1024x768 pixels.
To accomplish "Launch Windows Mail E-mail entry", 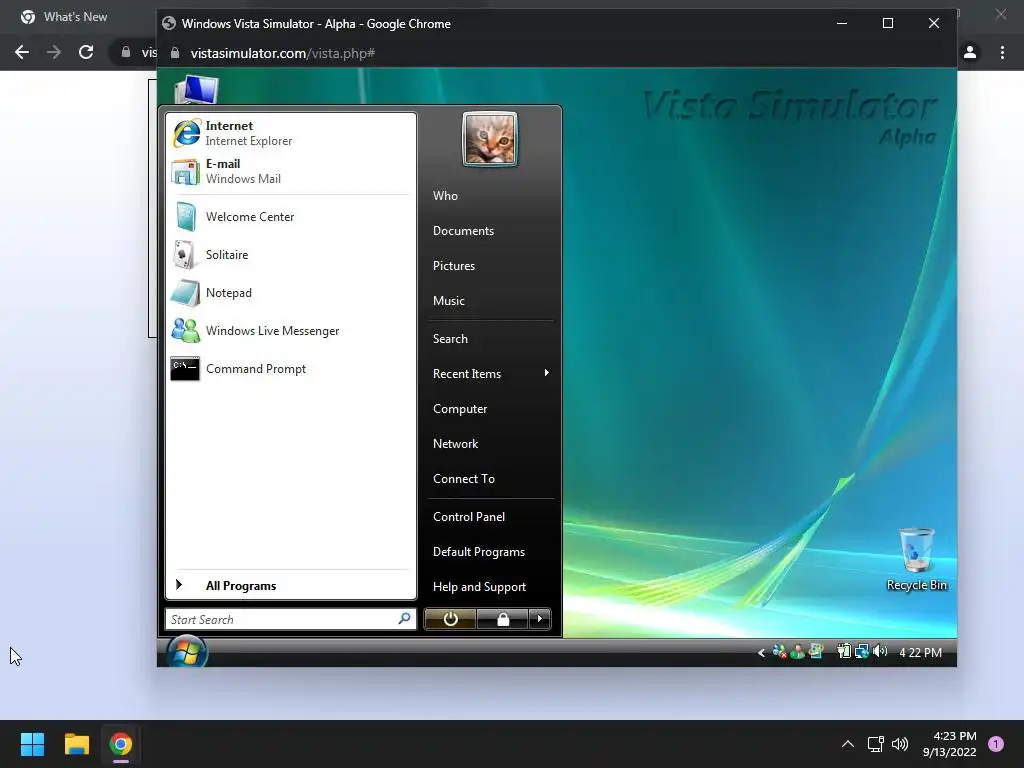I will tap(291, 171).
